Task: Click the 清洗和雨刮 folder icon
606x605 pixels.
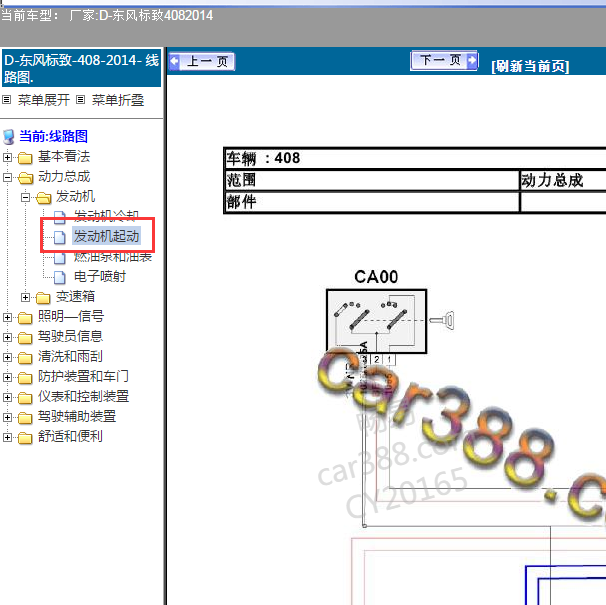Action: point(25,358)
